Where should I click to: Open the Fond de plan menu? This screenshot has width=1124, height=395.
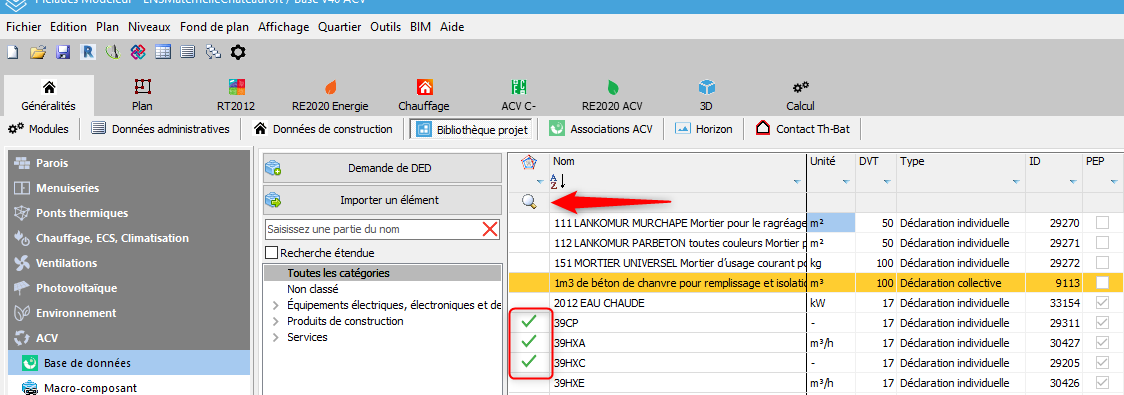tap(214, 27)
